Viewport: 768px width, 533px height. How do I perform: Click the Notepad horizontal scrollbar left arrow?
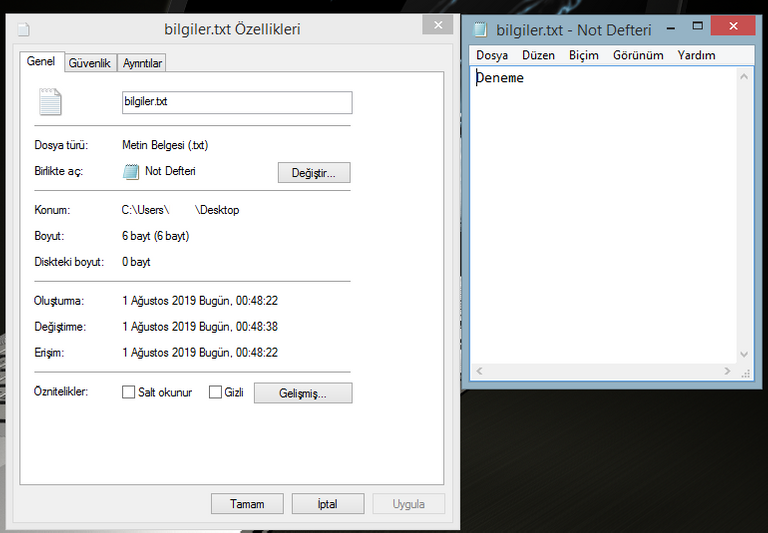tap(479, 371)
